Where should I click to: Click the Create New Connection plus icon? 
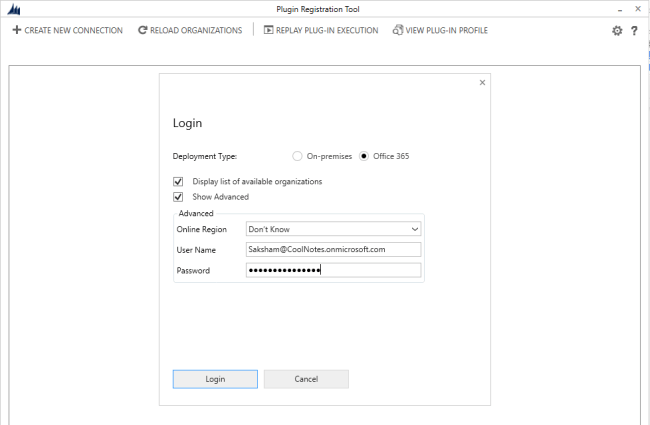pos(17,30)
